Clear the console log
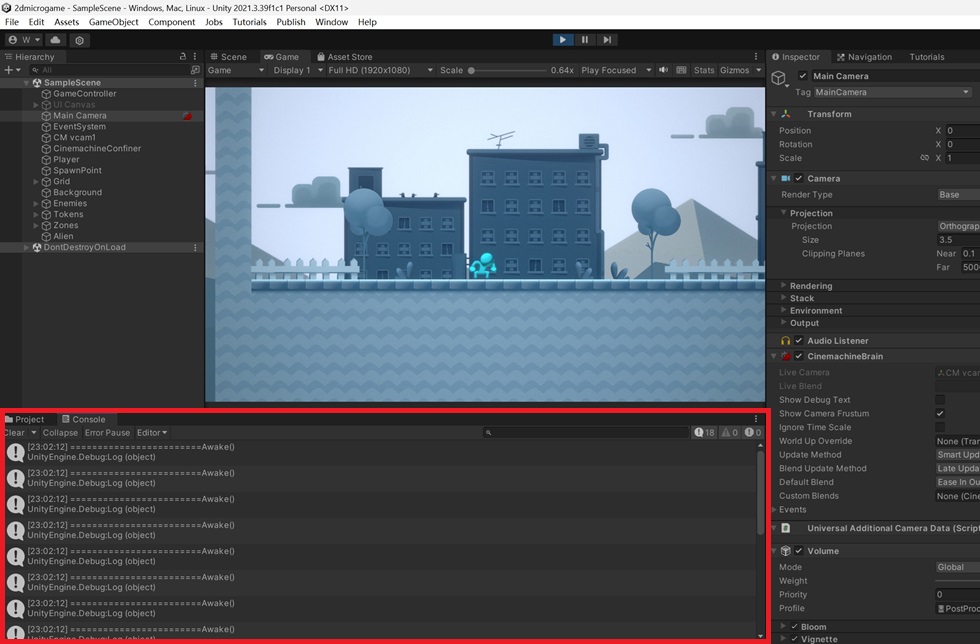Screen dimensions: 980x644 tap(14, 433)
